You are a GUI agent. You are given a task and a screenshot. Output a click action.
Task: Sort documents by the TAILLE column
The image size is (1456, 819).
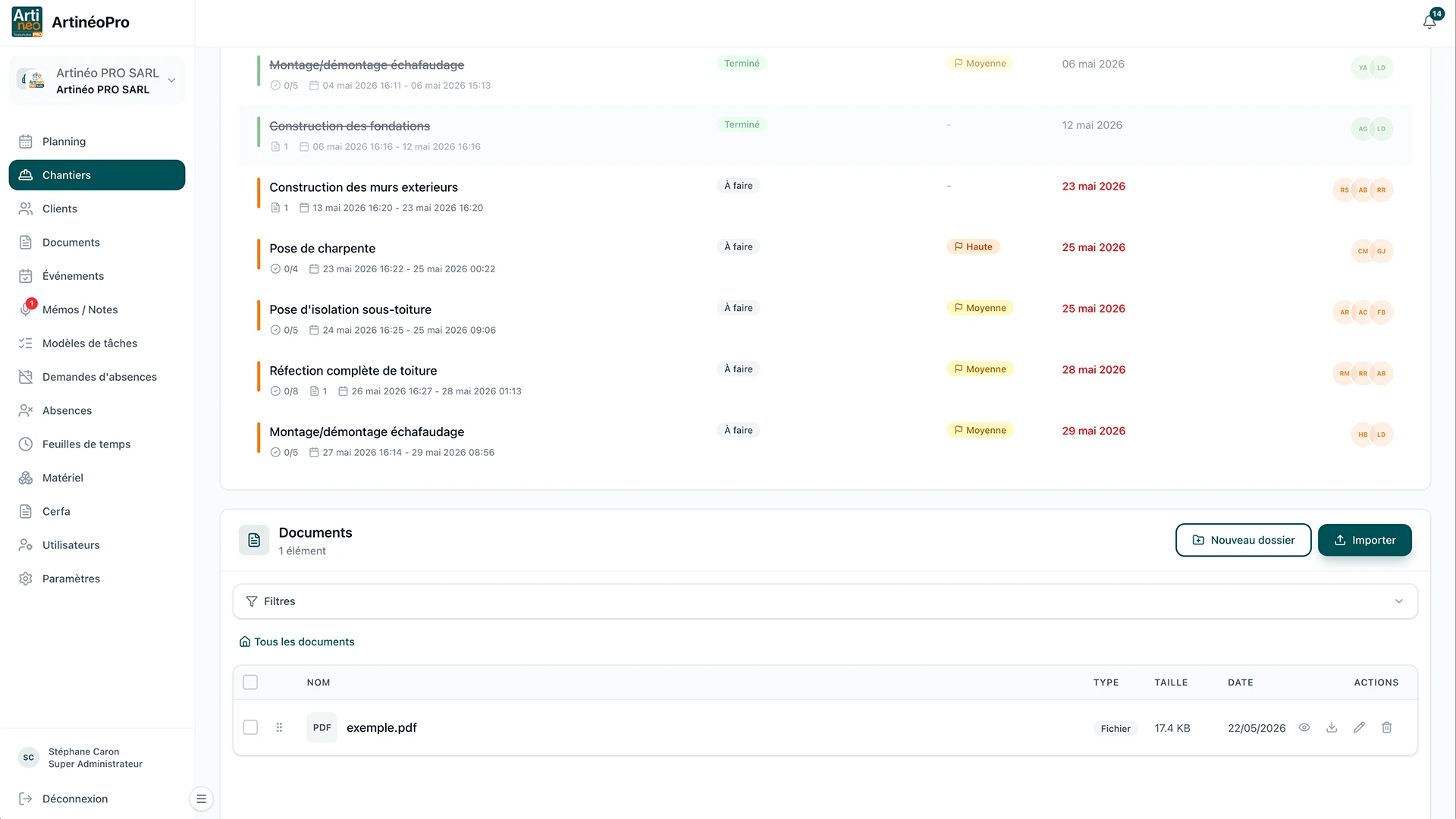(x=1171, y=682)
